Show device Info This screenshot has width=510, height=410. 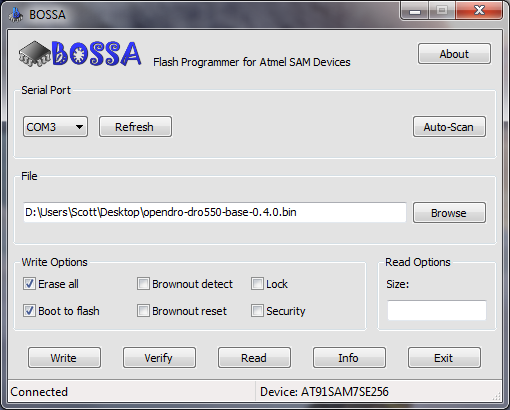349,358
